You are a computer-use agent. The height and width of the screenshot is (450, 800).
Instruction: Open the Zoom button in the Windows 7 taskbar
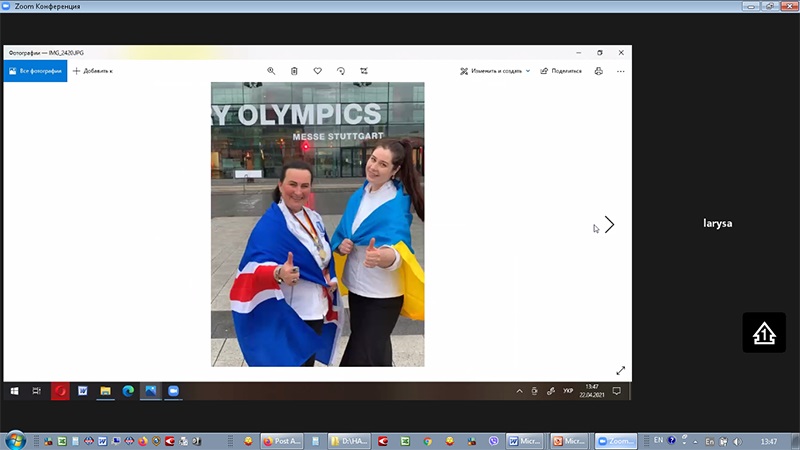pyautogui.click(x=616, y=441)
